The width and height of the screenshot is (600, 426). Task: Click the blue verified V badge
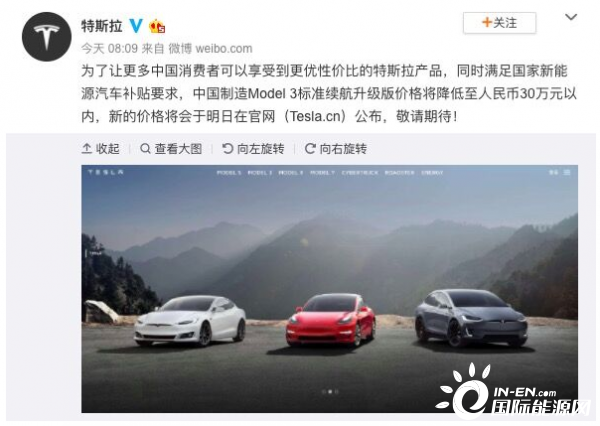(x=136, y=26)
